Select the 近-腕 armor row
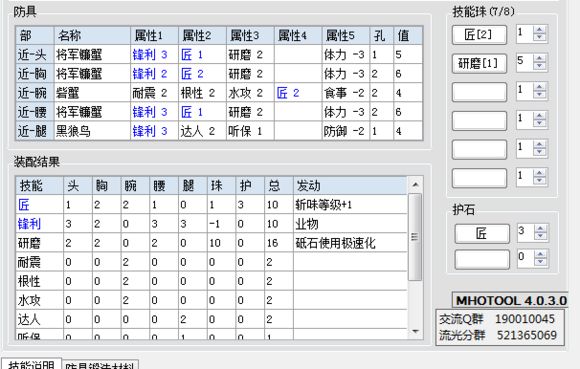This screenshot has width=580, height=369. (219, 93)
